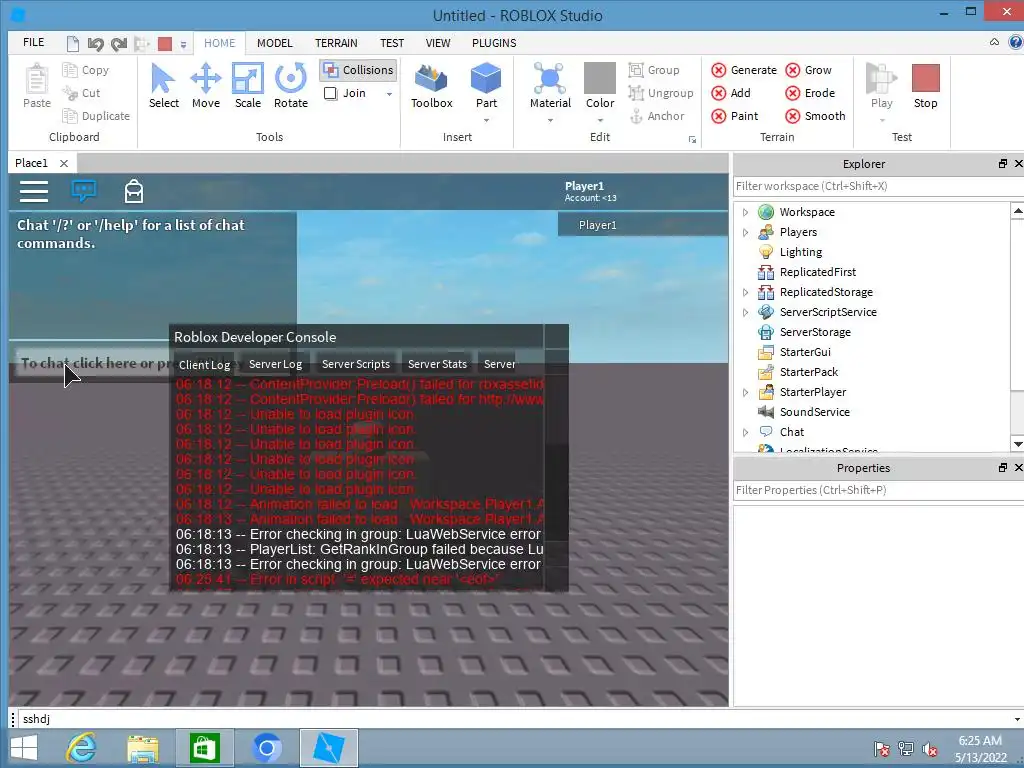Switch to the TERRAIN ribbon tab
Image resolution: width=1024 pixels, height=768 pixels.
click(336, 43)
